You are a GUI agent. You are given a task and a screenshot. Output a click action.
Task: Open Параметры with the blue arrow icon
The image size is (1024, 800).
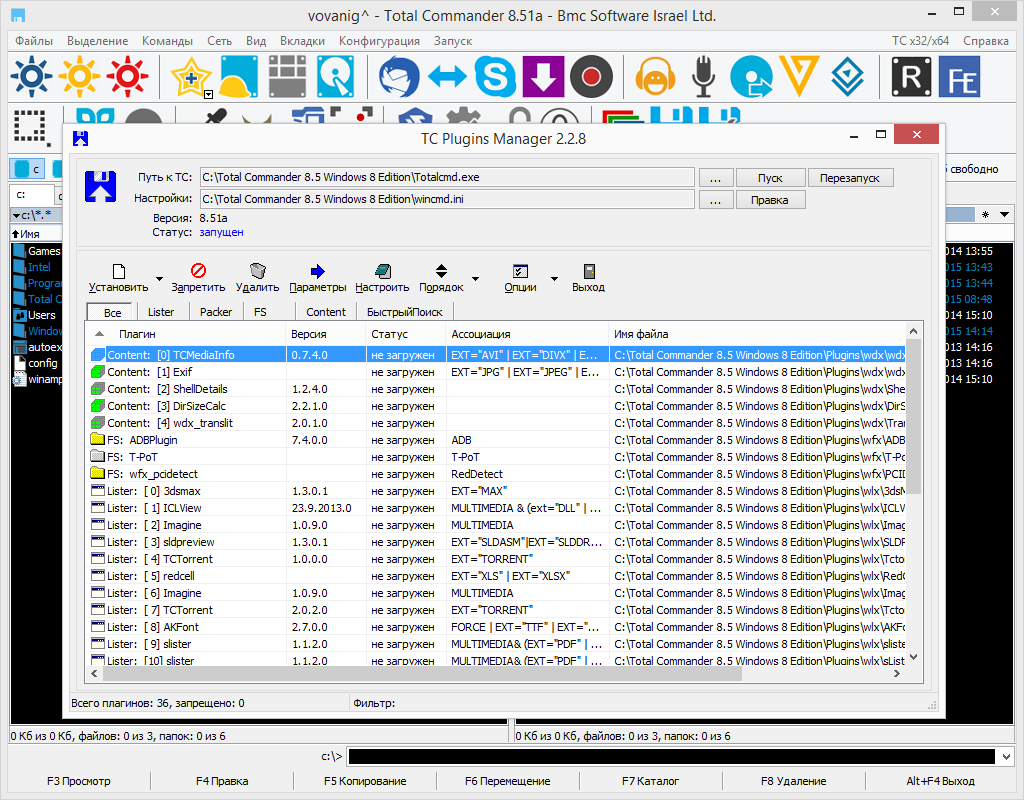pyautogui.click(x=318, y=271)
